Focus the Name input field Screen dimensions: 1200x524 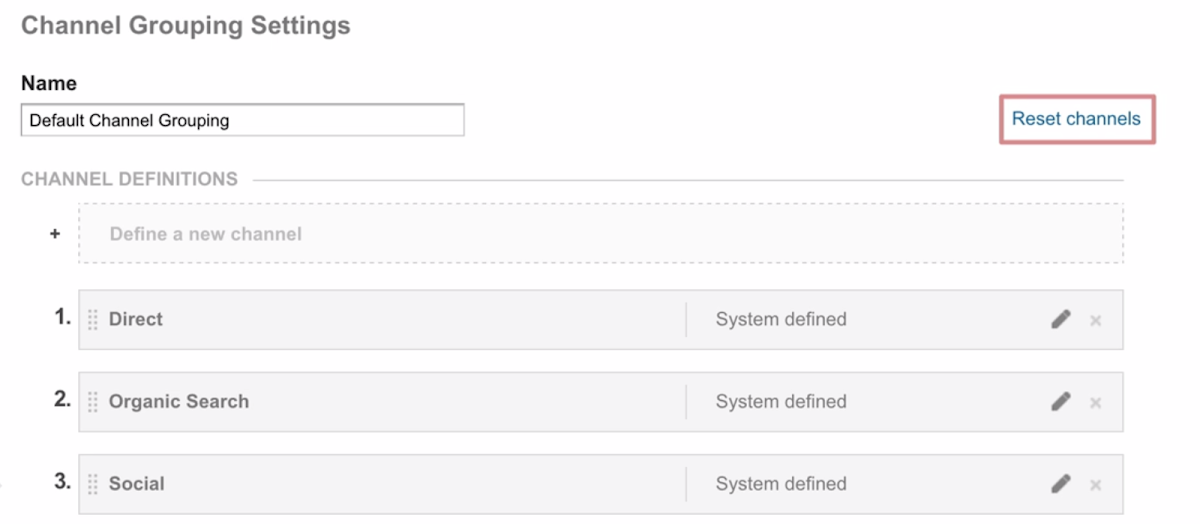click(x=242, y=120)
